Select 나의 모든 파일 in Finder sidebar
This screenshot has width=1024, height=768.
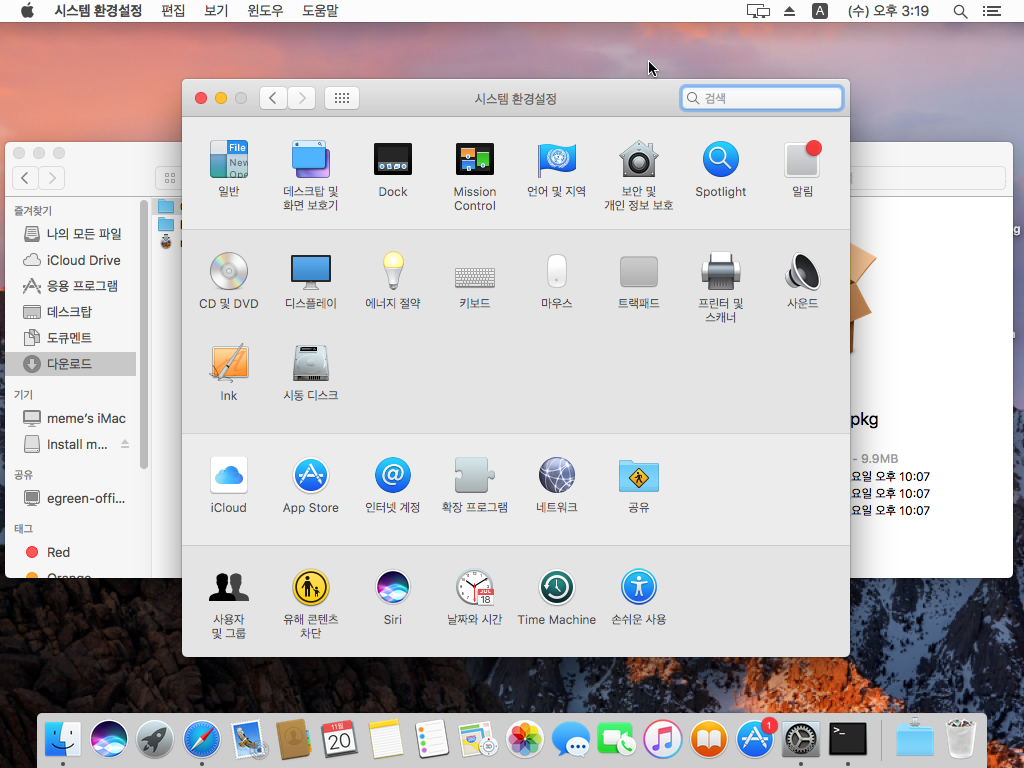pos(72,234)
